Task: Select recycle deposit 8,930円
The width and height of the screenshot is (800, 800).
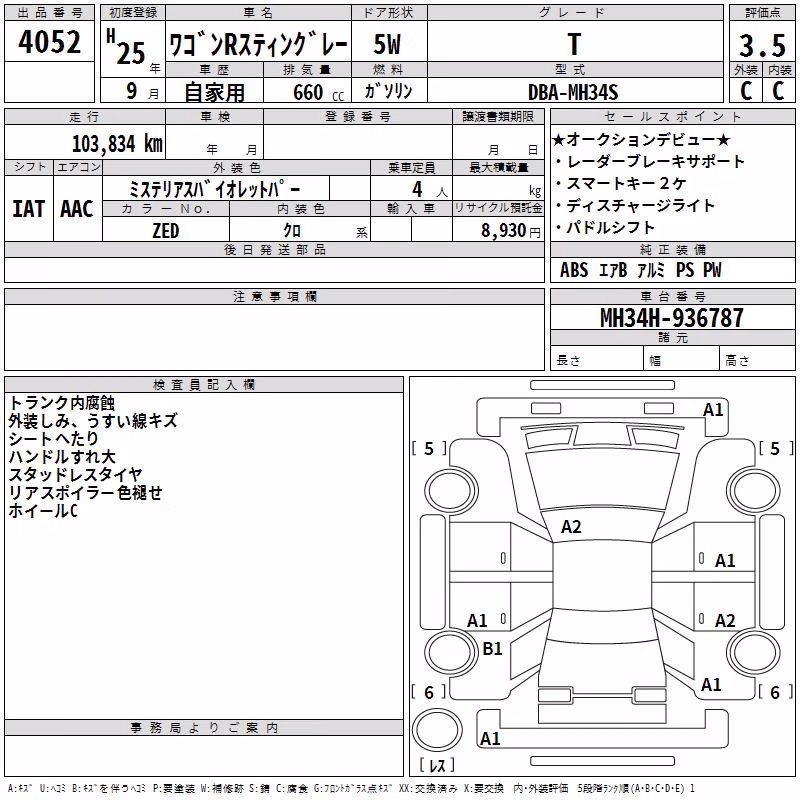Action: tap(511, 231)
